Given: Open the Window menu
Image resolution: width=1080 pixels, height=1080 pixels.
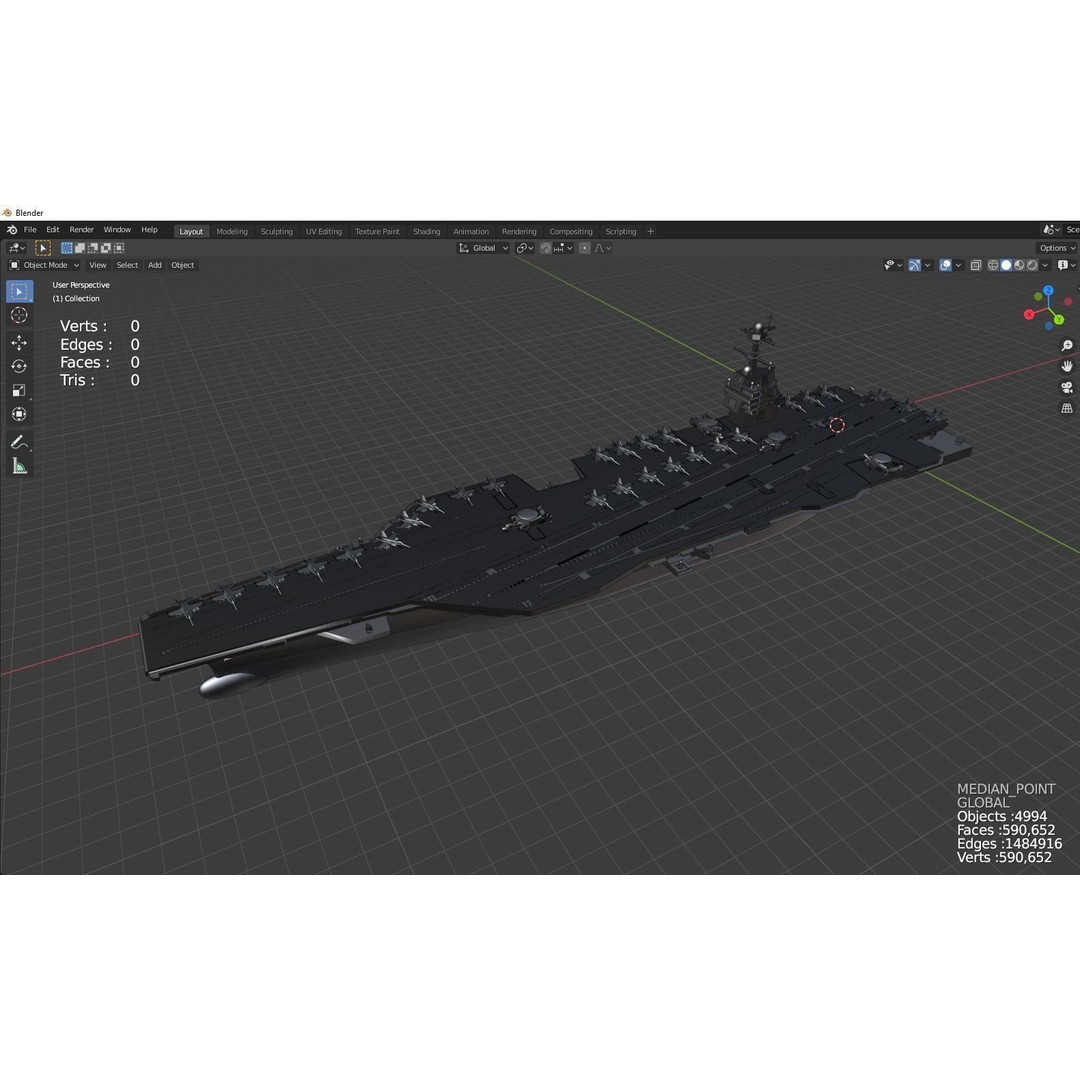Looking at the screenshot, I should [x=117, y=230].
